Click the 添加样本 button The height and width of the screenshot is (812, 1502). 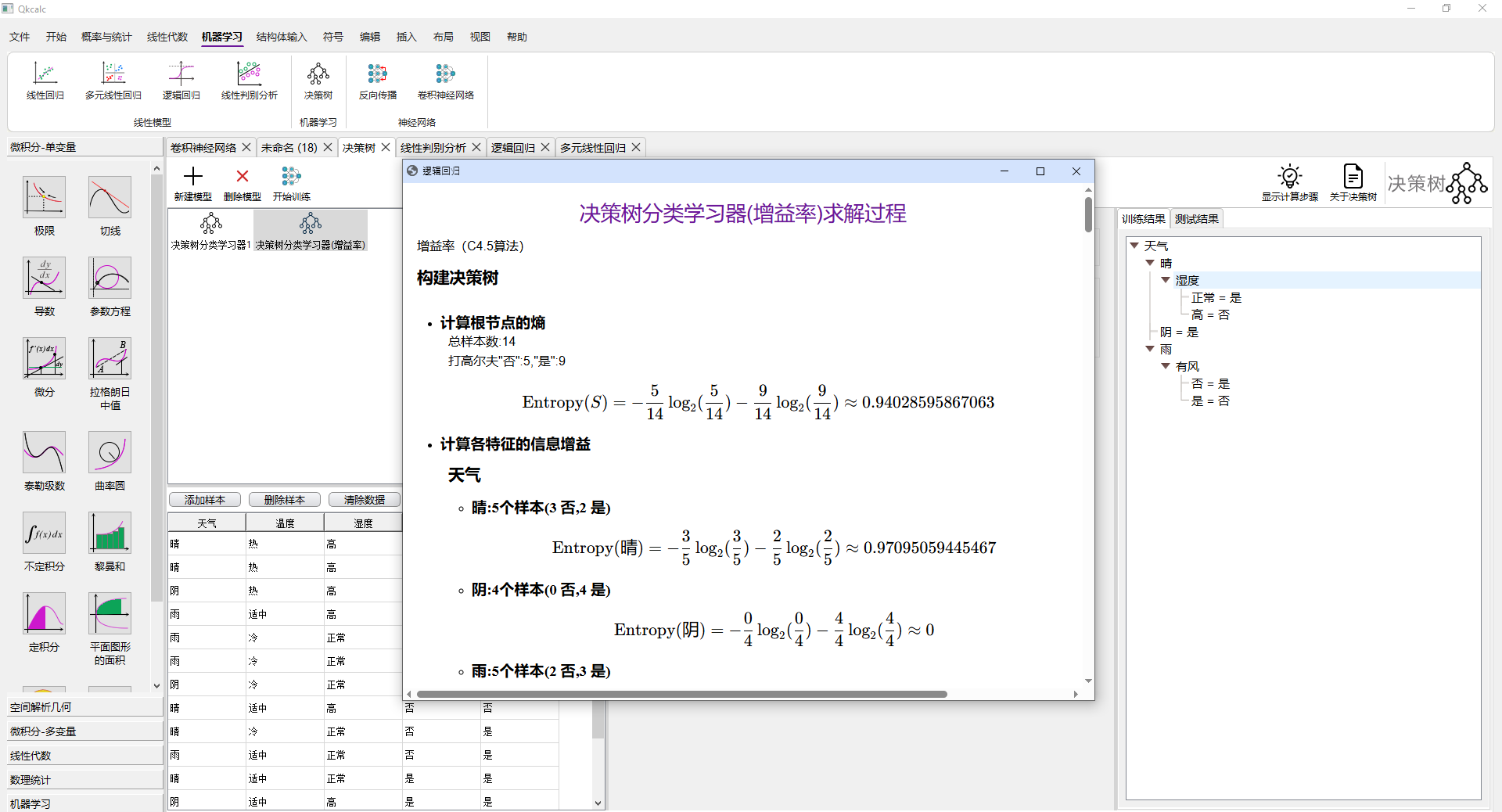pos(205,500)
